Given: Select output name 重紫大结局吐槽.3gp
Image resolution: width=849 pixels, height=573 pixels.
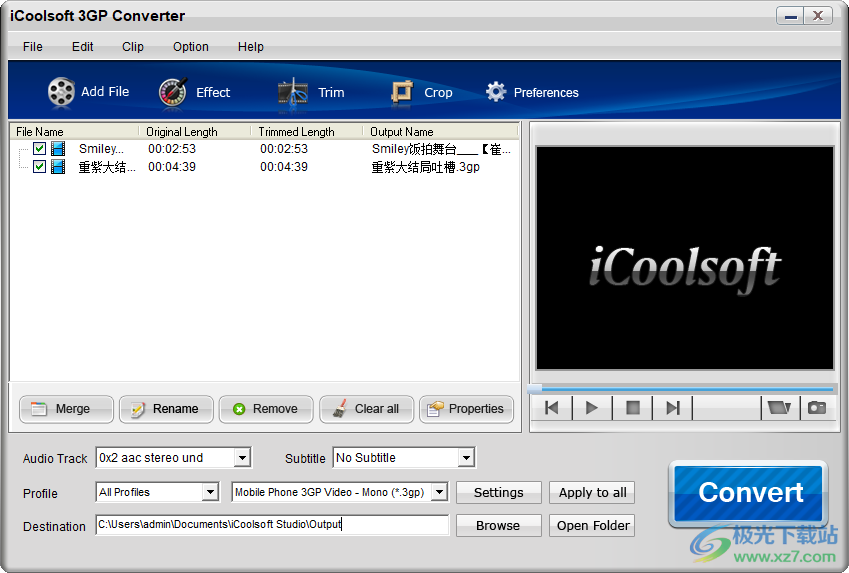Looking at the screenshot, I should coord(426,167).
